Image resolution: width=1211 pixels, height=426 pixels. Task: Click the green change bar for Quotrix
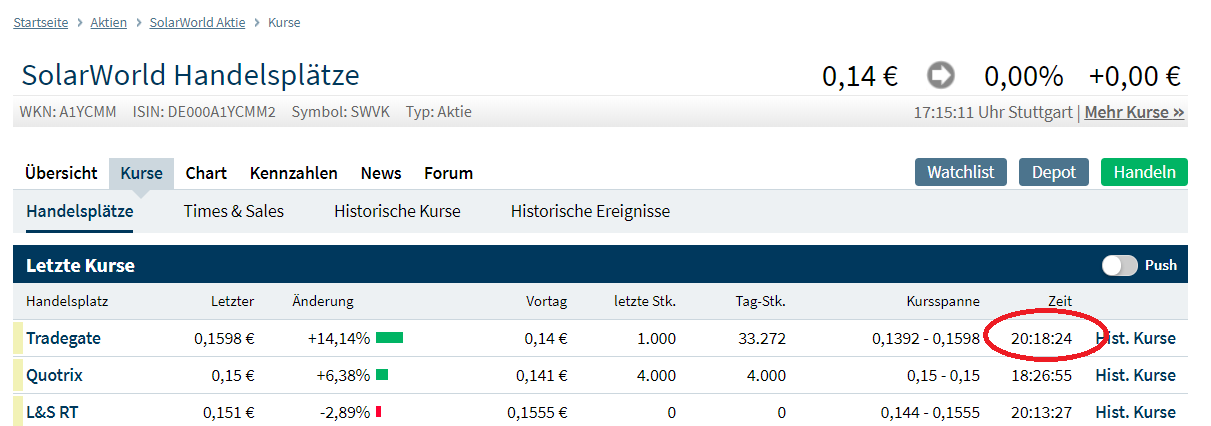(382, 375)
